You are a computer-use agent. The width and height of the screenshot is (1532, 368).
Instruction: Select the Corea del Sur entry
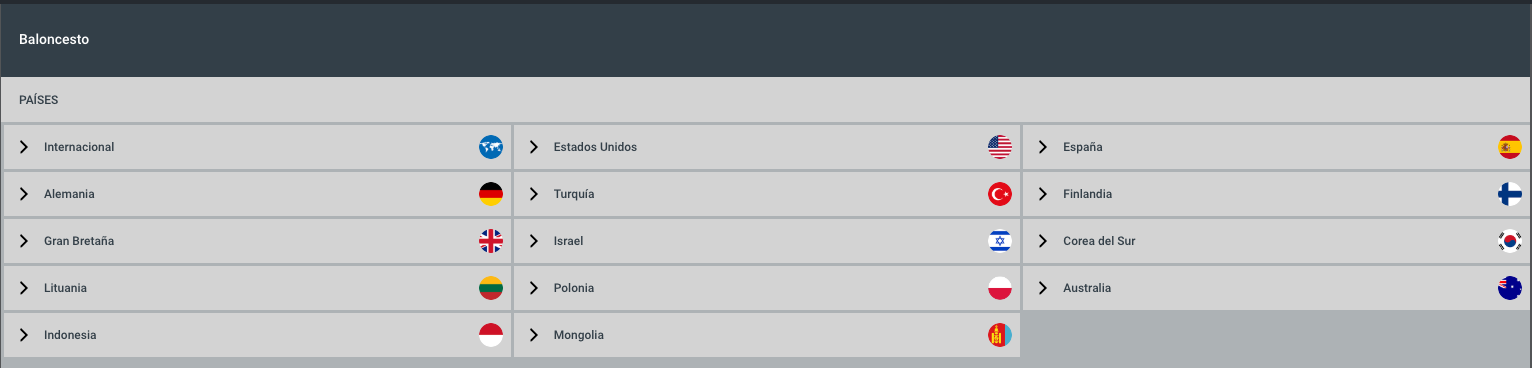pyautogui.click(x=1277, y=241)
